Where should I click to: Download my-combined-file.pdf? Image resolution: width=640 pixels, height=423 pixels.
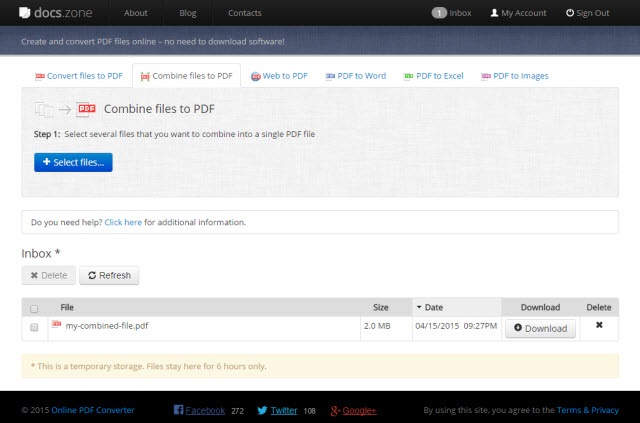[540, 329]
